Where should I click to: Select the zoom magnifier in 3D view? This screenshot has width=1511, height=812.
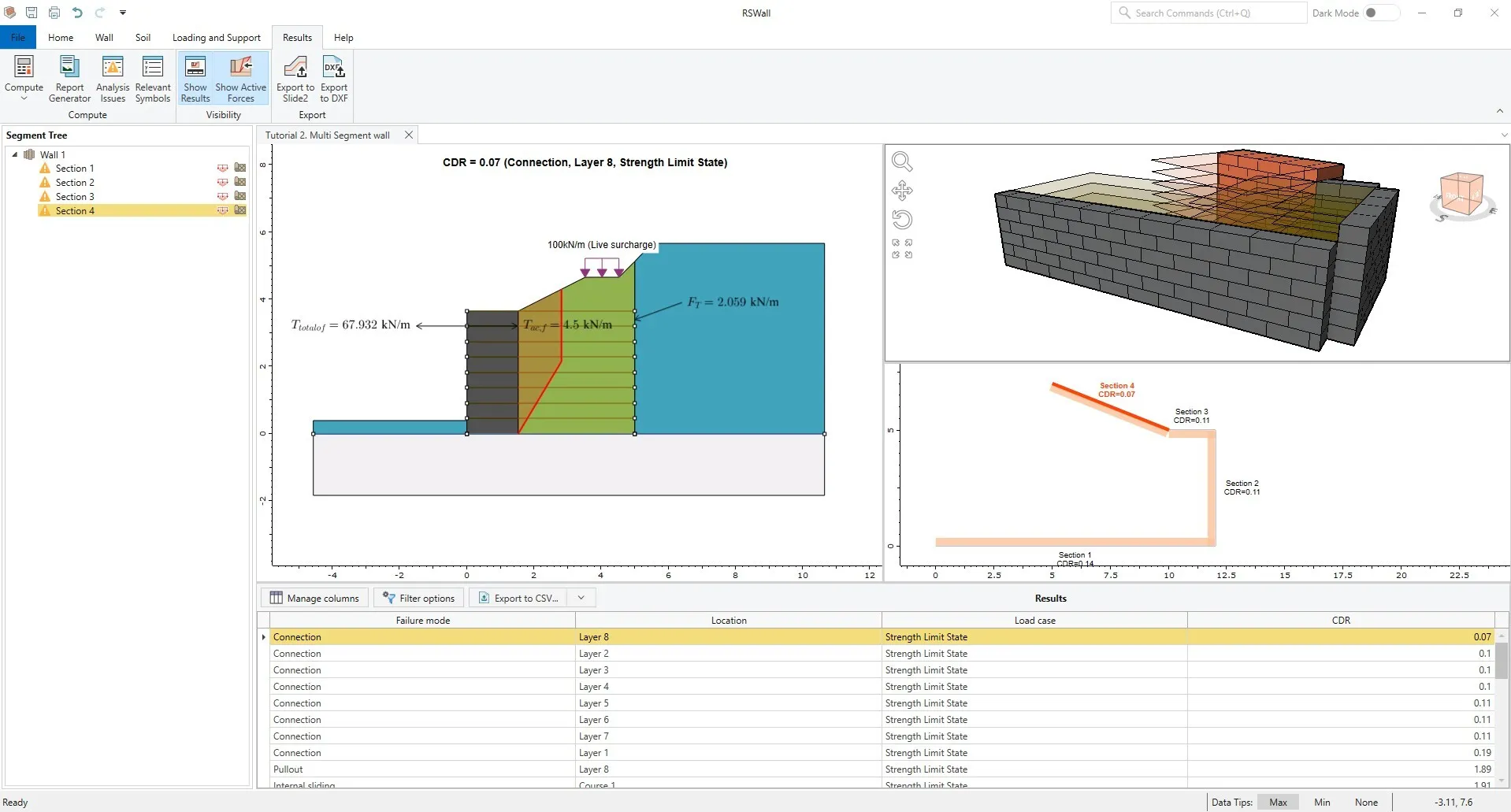pos(901,162)
